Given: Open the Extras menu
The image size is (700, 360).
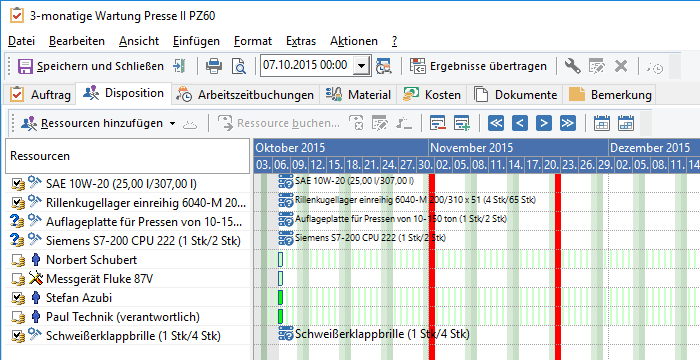Looking at the screenshot, I should 301,41.
